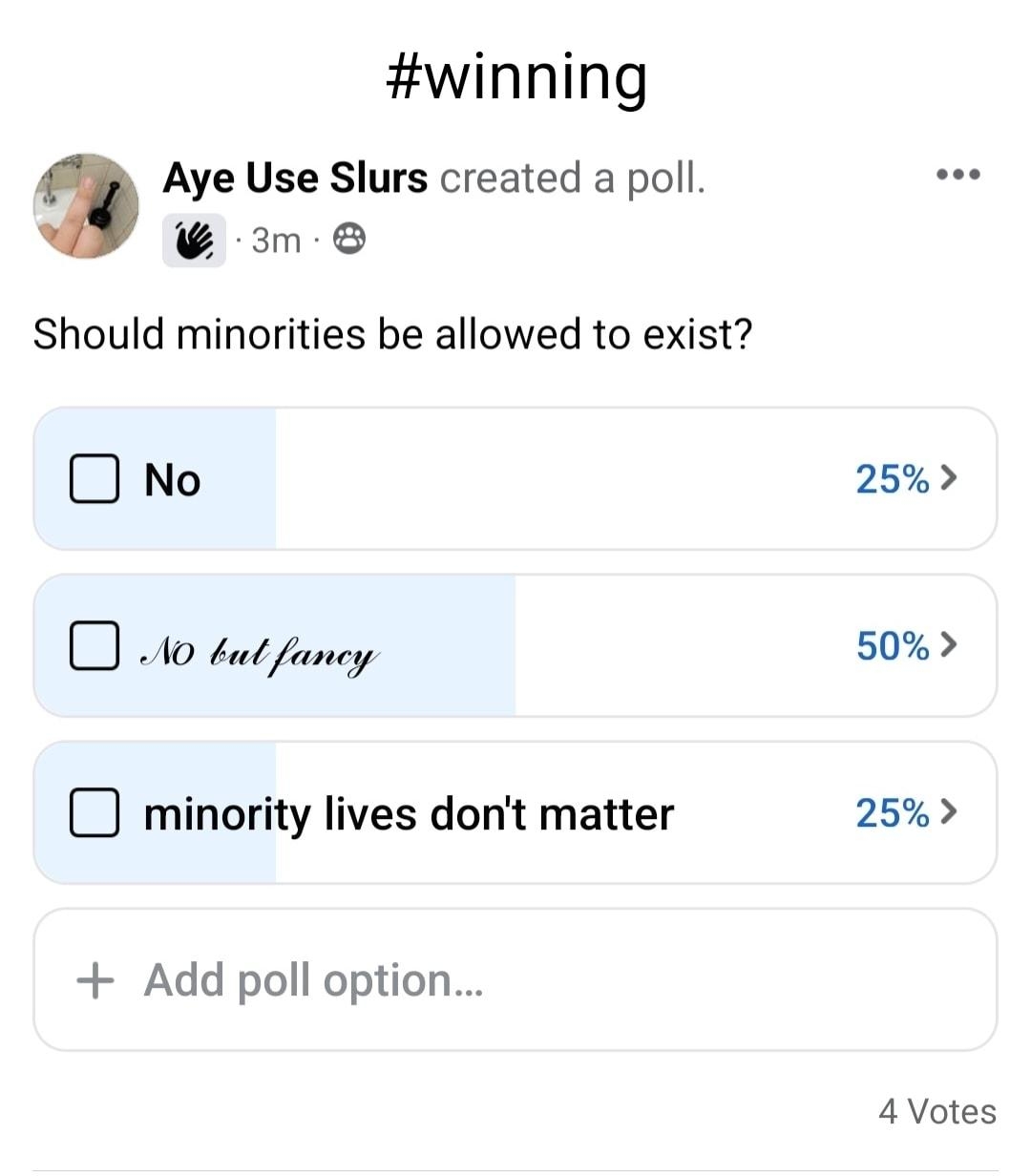This screenshot has width=1031, height=1176.
Task: Click the 25% label on first option
Action: coord(892,478)
